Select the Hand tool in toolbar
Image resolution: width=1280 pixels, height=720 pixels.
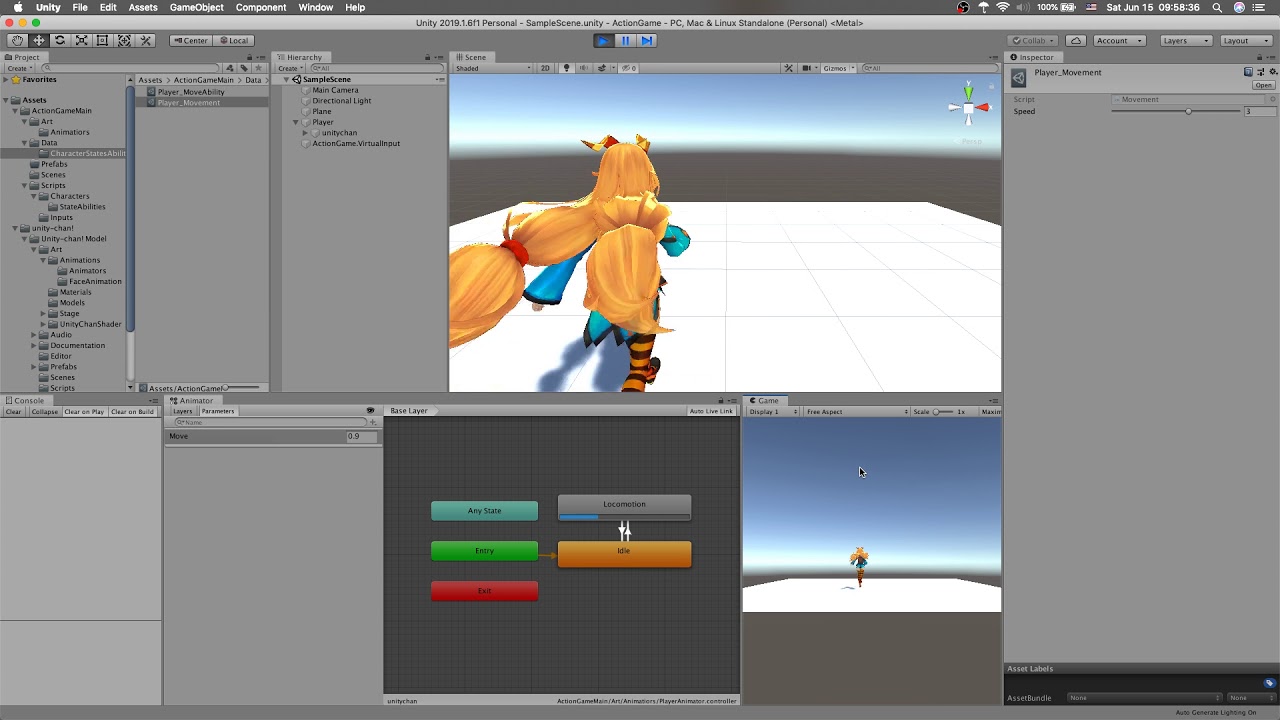(x=17, y=41)
